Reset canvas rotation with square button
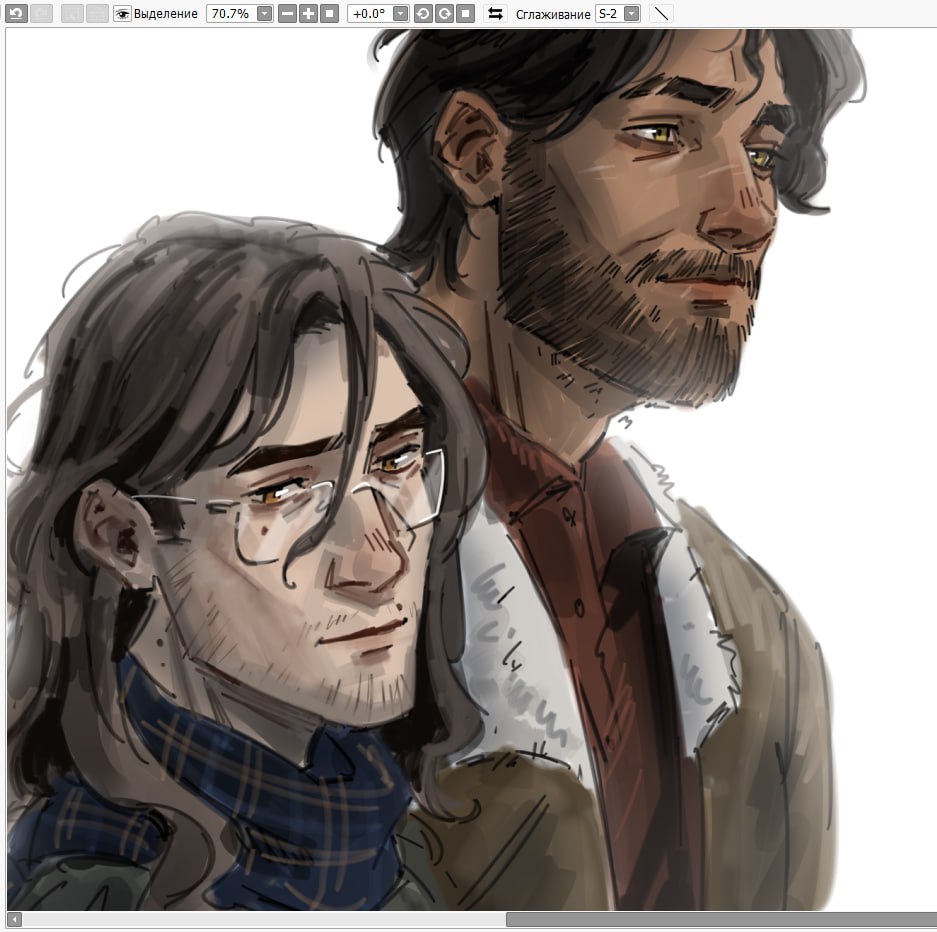 point(465,13)
